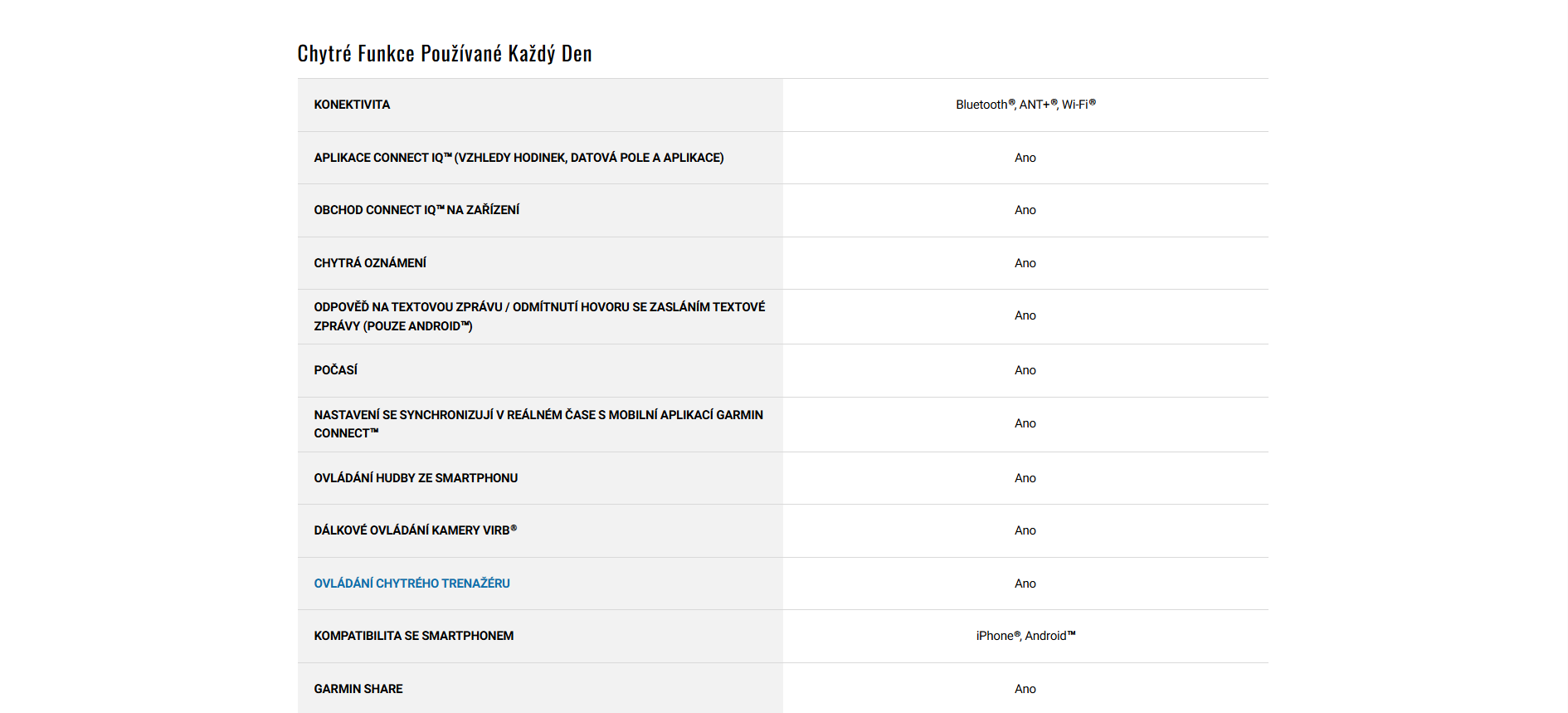Click the iPhone, Android compatibility value
The image size is (1568, 713).
(x=1025, y=636)
